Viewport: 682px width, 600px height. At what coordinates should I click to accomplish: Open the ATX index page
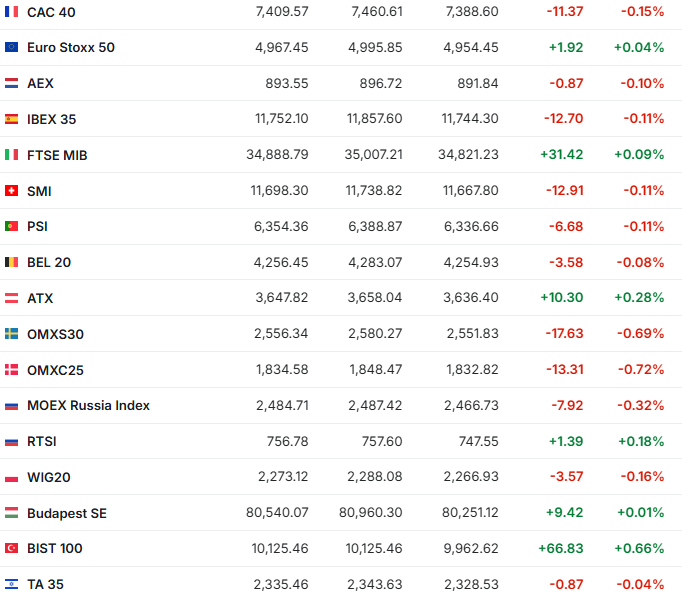(39, 298)
